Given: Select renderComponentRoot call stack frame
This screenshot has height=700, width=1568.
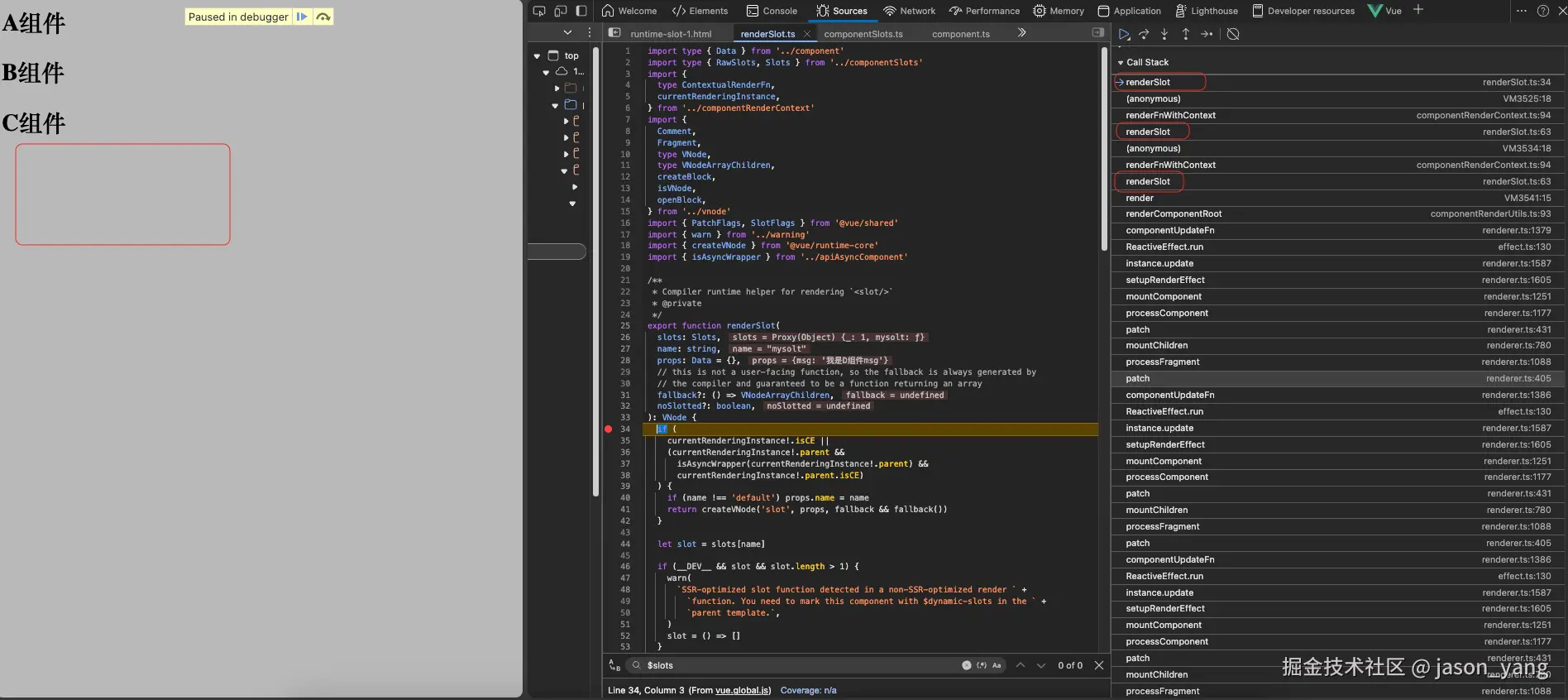Looking at the screenshot, I should (x=1173, y=214).
